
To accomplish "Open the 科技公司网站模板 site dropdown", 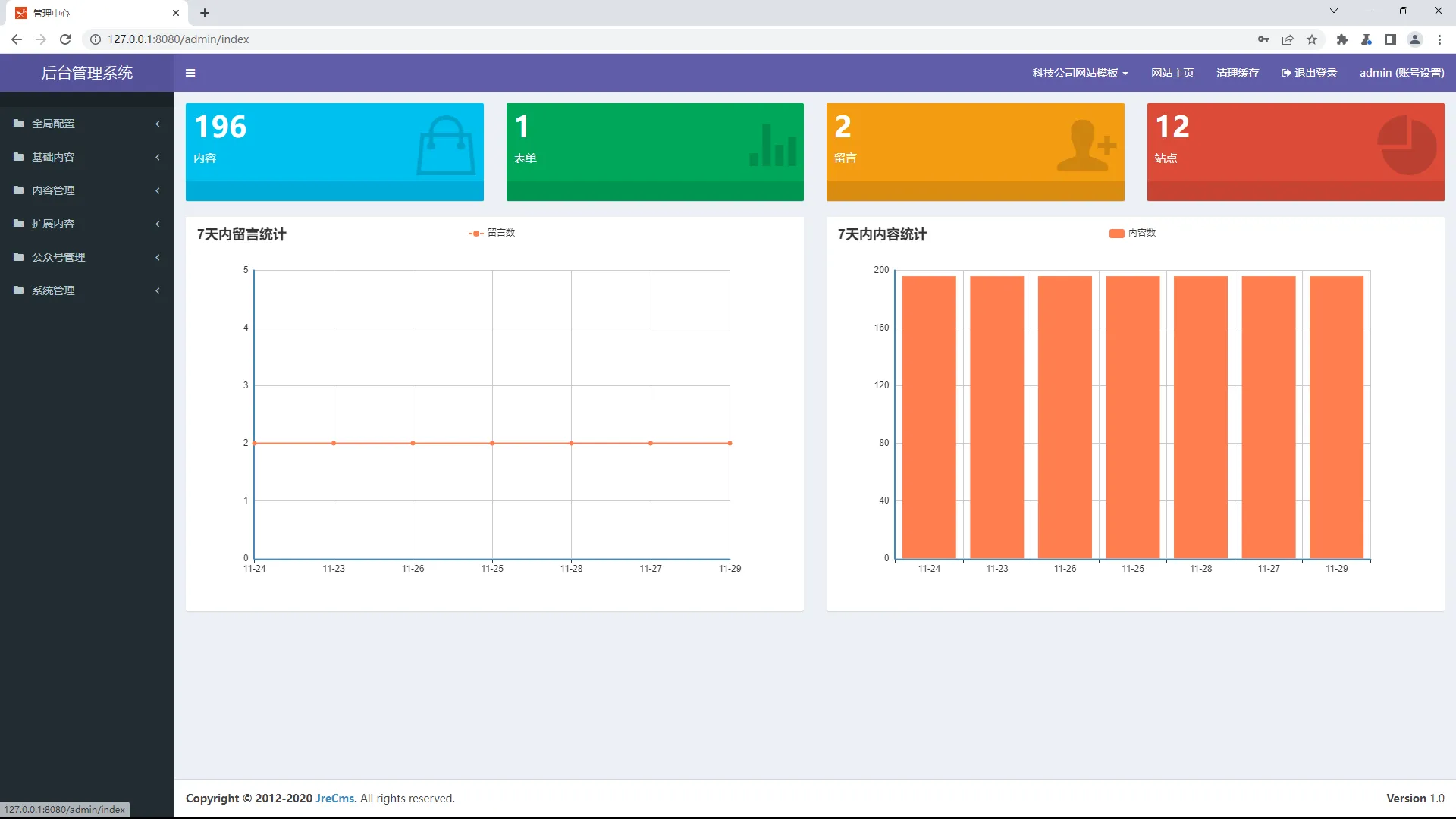I will point(1080,73).
